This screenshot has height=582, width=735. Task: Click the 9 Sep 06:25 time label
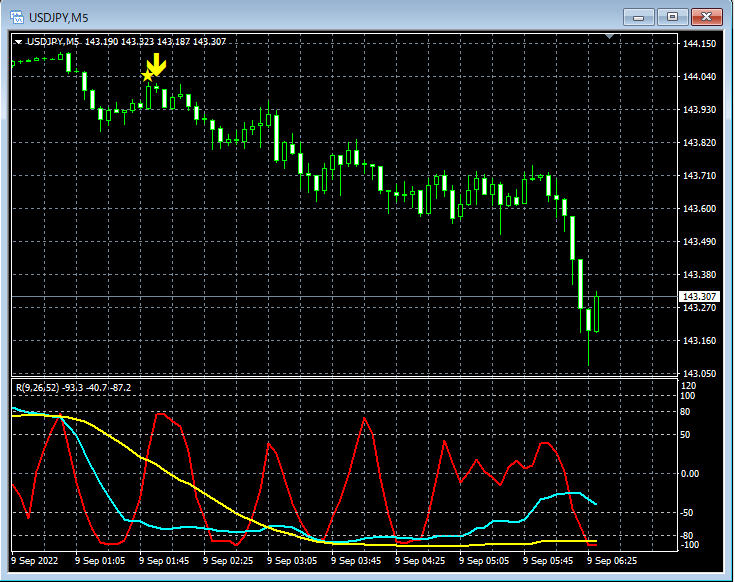point(612,561)
